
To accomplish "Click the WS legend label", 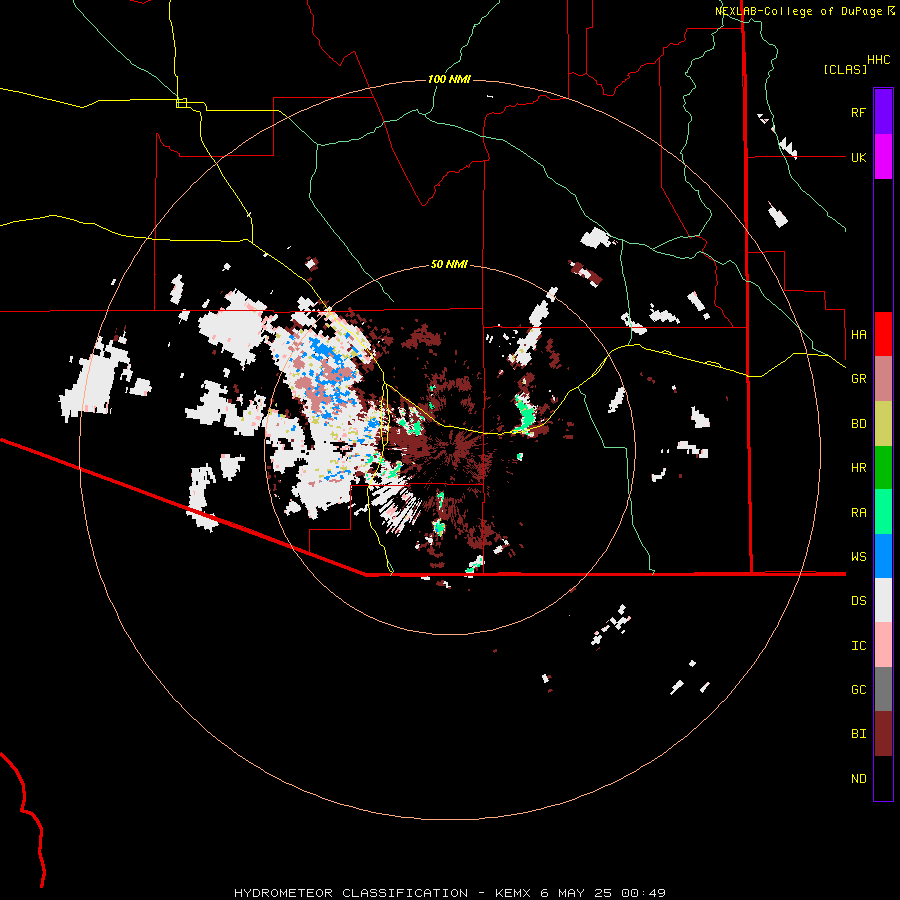I will (858, 557).
